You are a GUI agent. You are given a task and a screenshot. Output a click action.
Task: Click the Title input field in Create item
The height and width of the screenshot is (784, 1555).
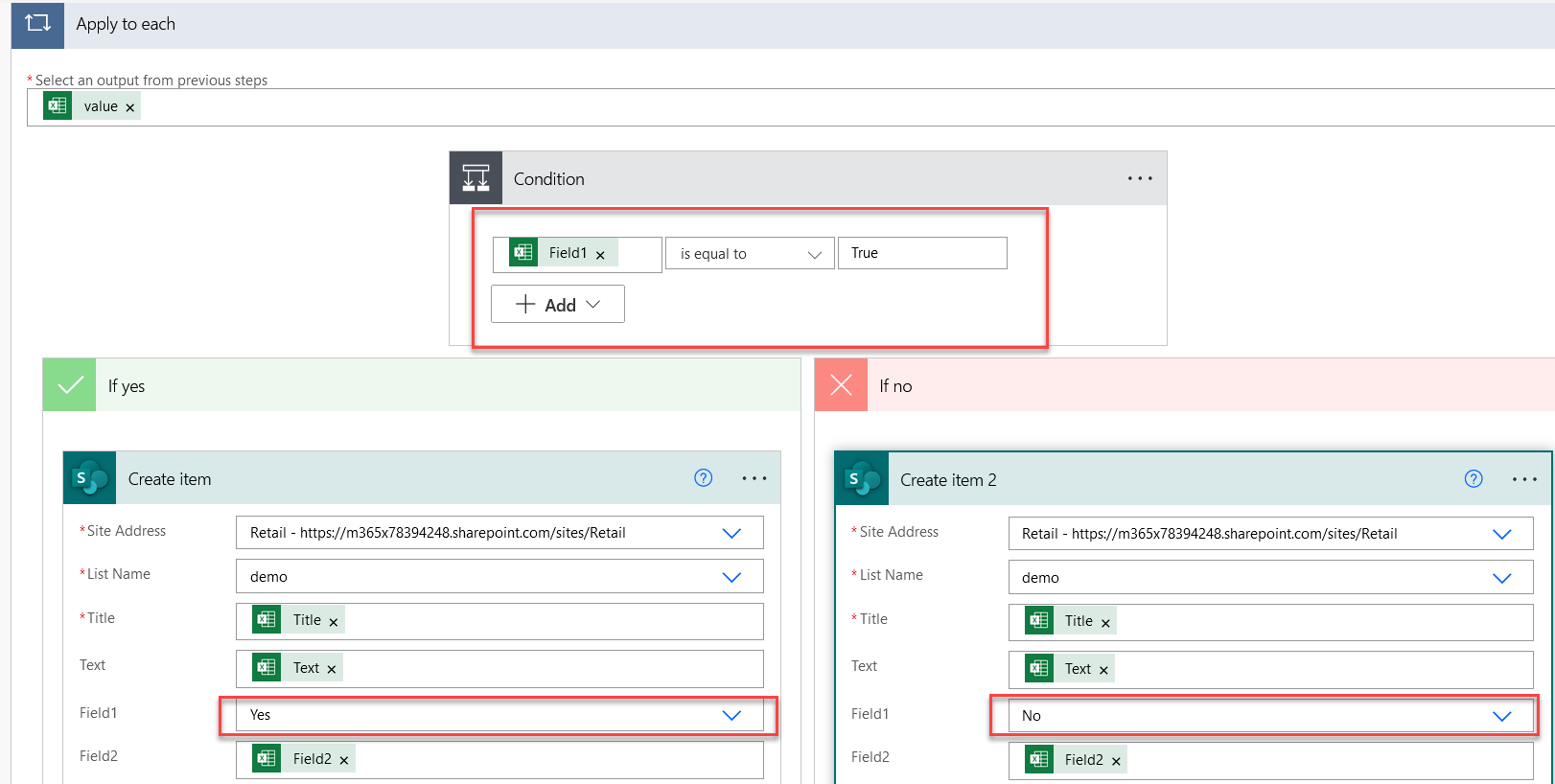499,620
